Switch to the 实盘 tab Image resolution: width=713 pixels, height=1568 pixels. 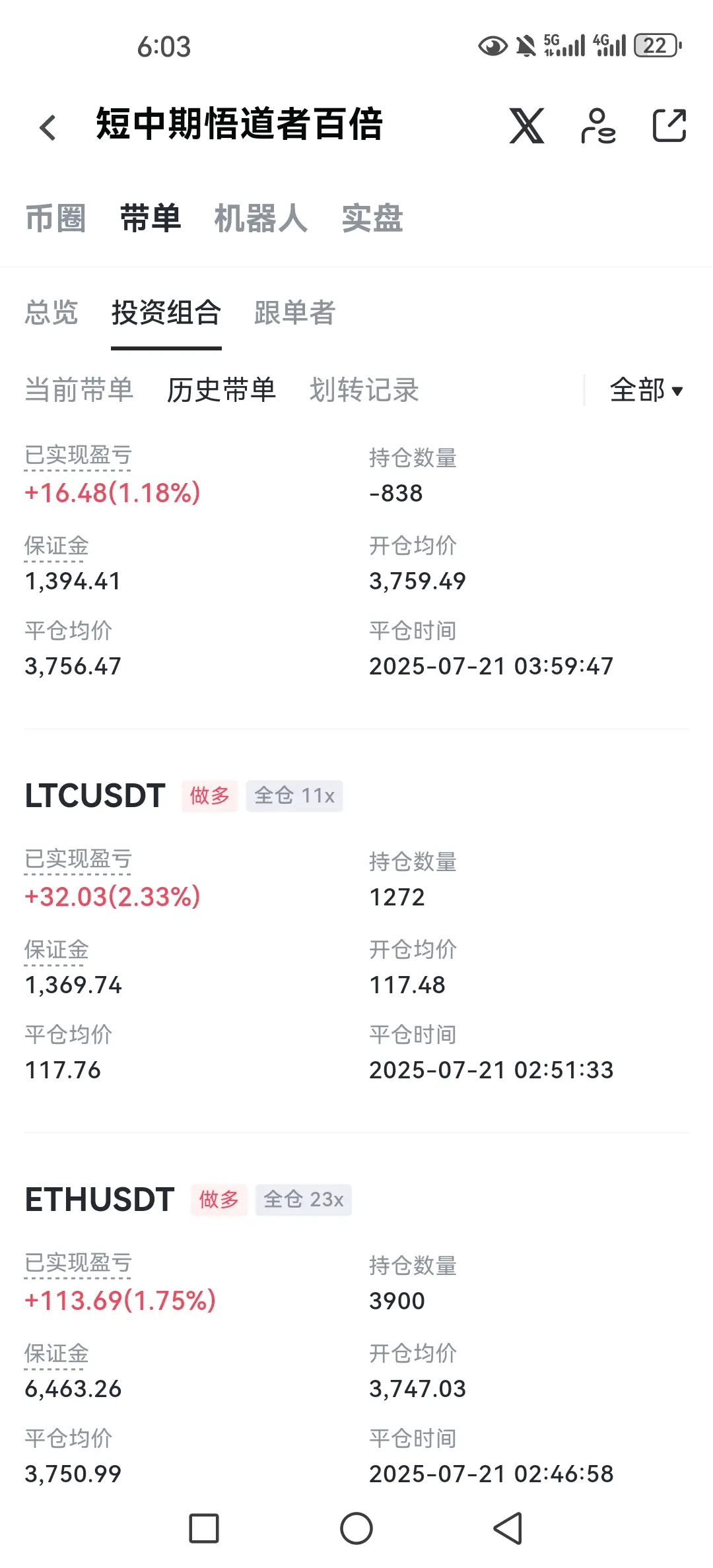[372, 218]
